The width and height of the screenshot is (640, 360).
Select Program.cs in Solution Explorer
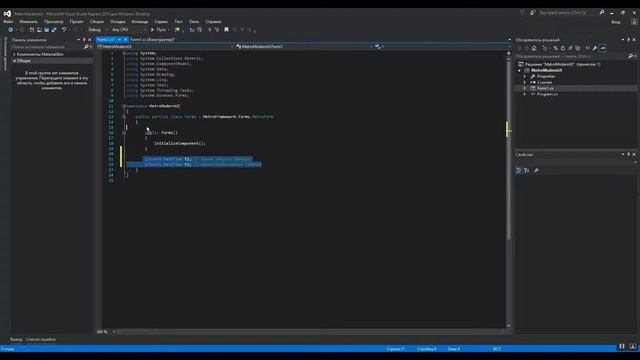tap(547, 94)
